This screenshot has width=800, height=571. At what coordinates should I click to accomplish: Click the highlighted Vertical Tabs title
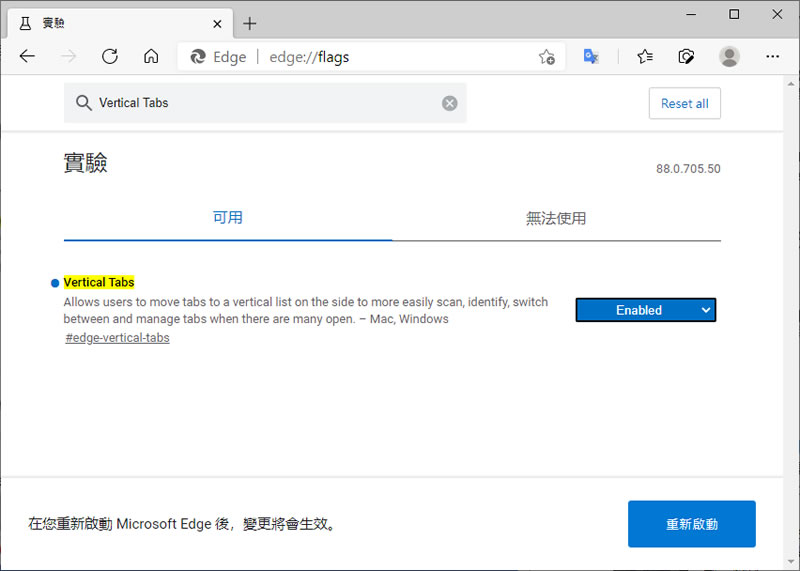99,282
